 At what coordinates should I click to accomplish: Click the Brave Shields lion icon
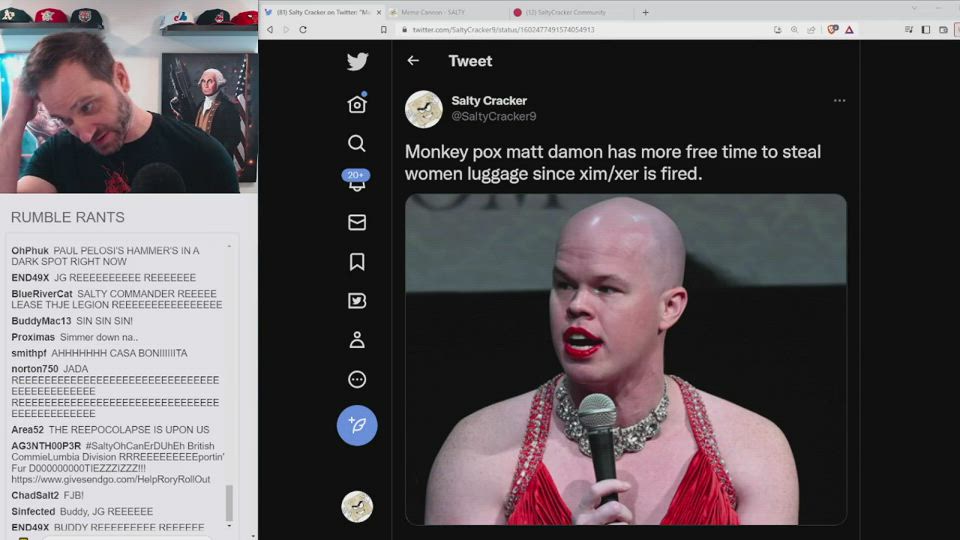coord(831,30)
